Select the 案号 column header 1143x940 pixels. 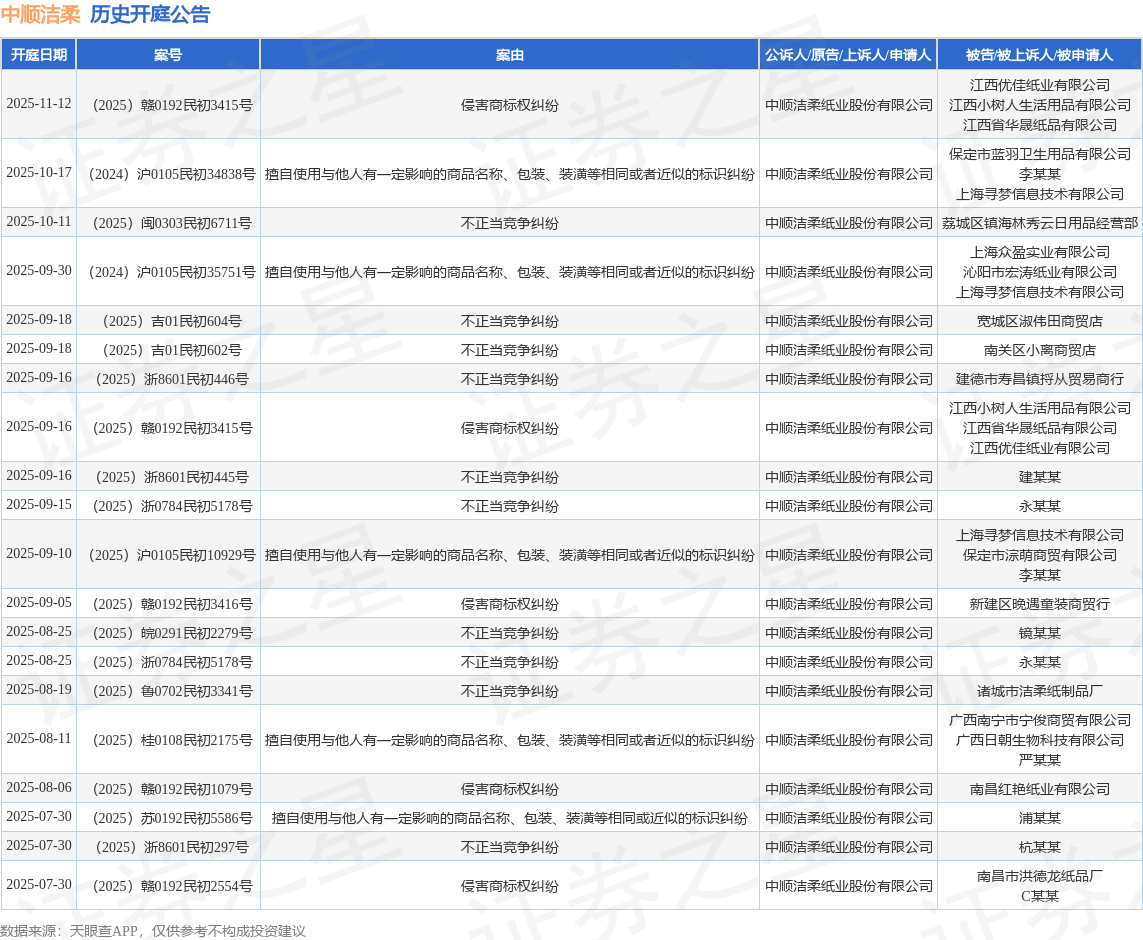[x=168, y=55]
